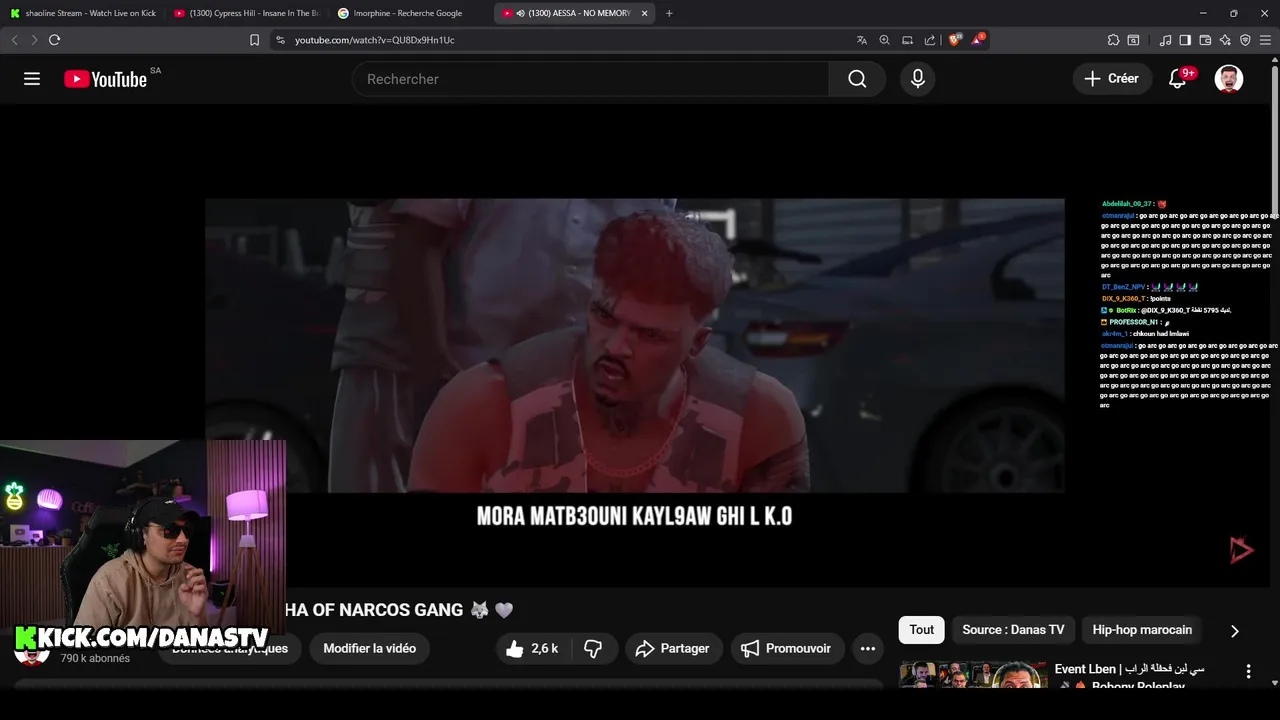Open more actions three-dot menu
This screenshot has width=1280, height=720.
(867, 648)
